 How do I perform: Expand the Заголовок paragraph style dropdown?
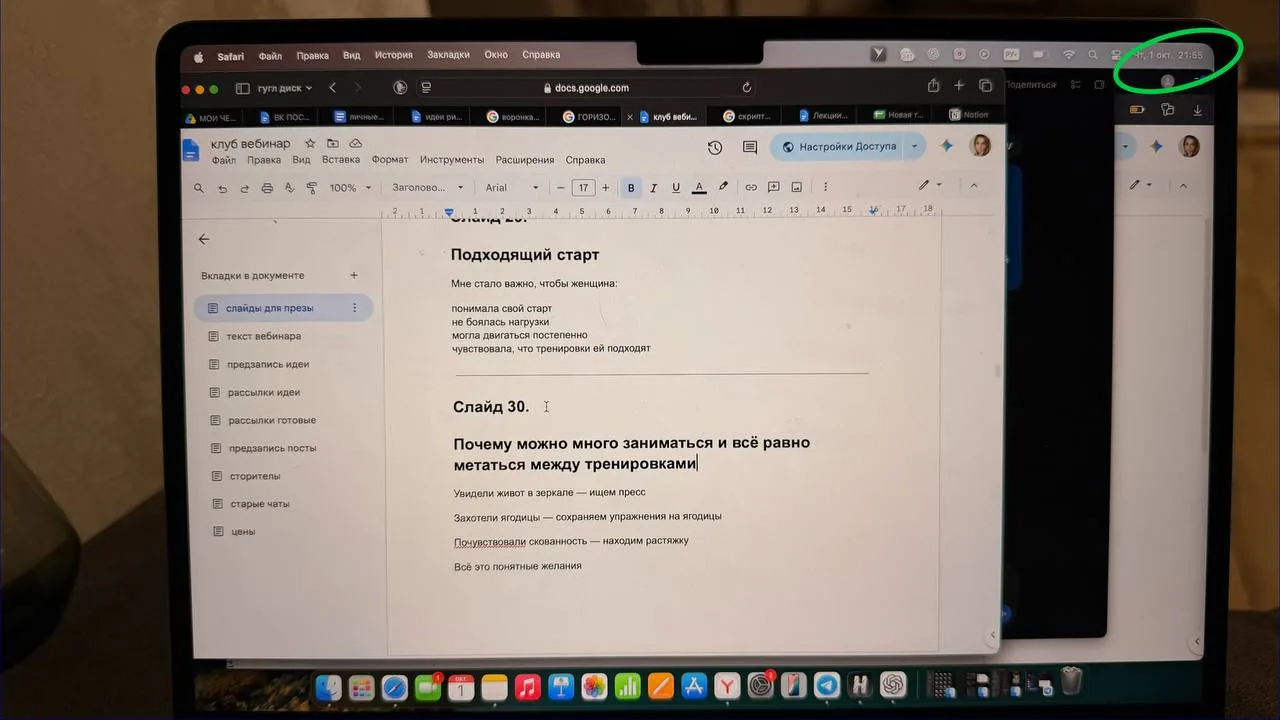pyautogui.click(x=428, y=188)
